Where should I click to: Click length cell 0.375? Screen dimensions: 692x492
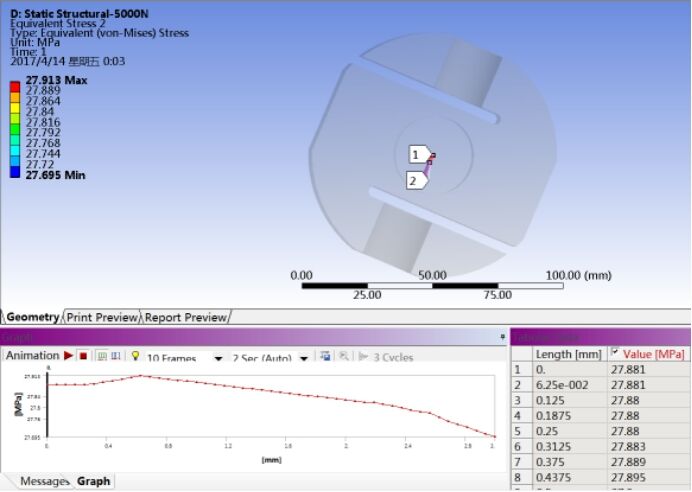(x=570, y=462)
